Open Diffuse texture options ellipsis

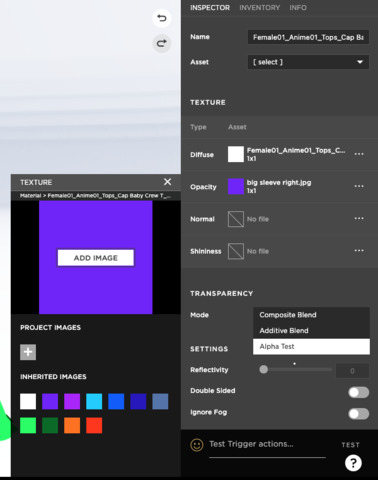(359, 154)
